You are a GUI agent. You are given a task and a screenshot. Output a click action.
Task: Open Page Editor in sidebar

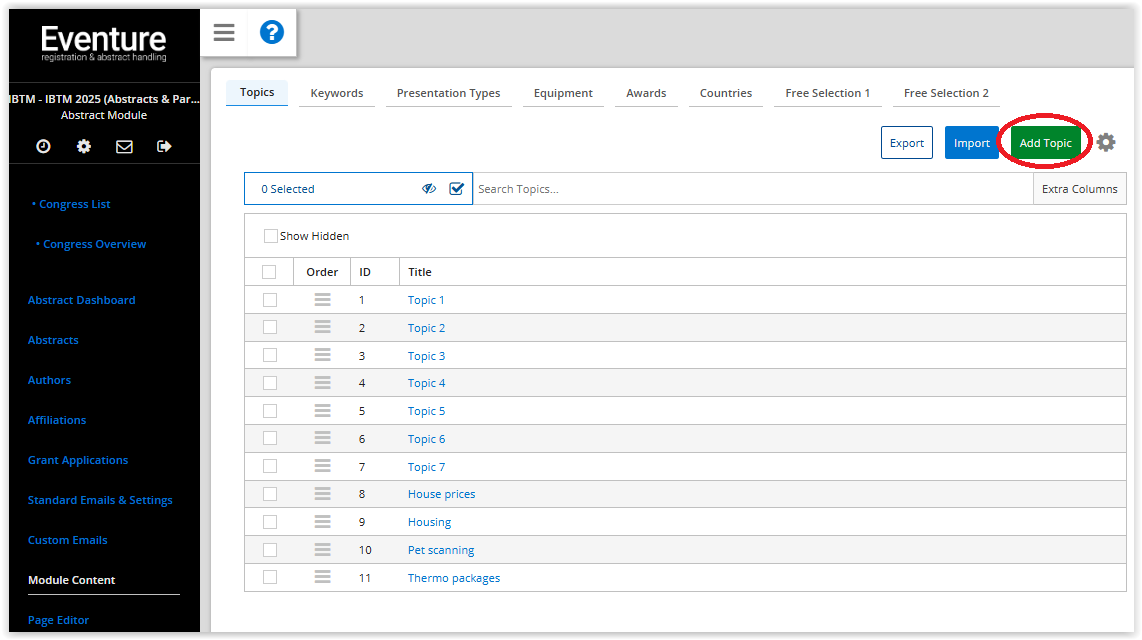point(58,620)
